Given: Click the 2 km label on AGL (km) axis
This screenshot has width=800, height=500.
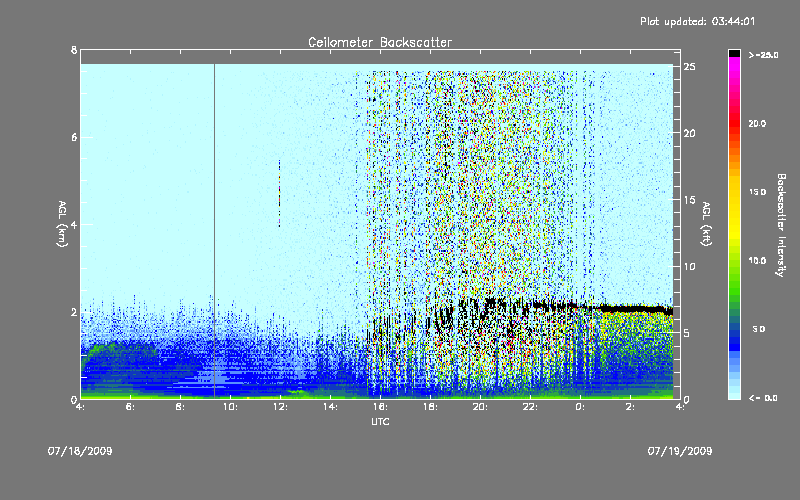Looking at the screenshot, I should click(74, 312).
